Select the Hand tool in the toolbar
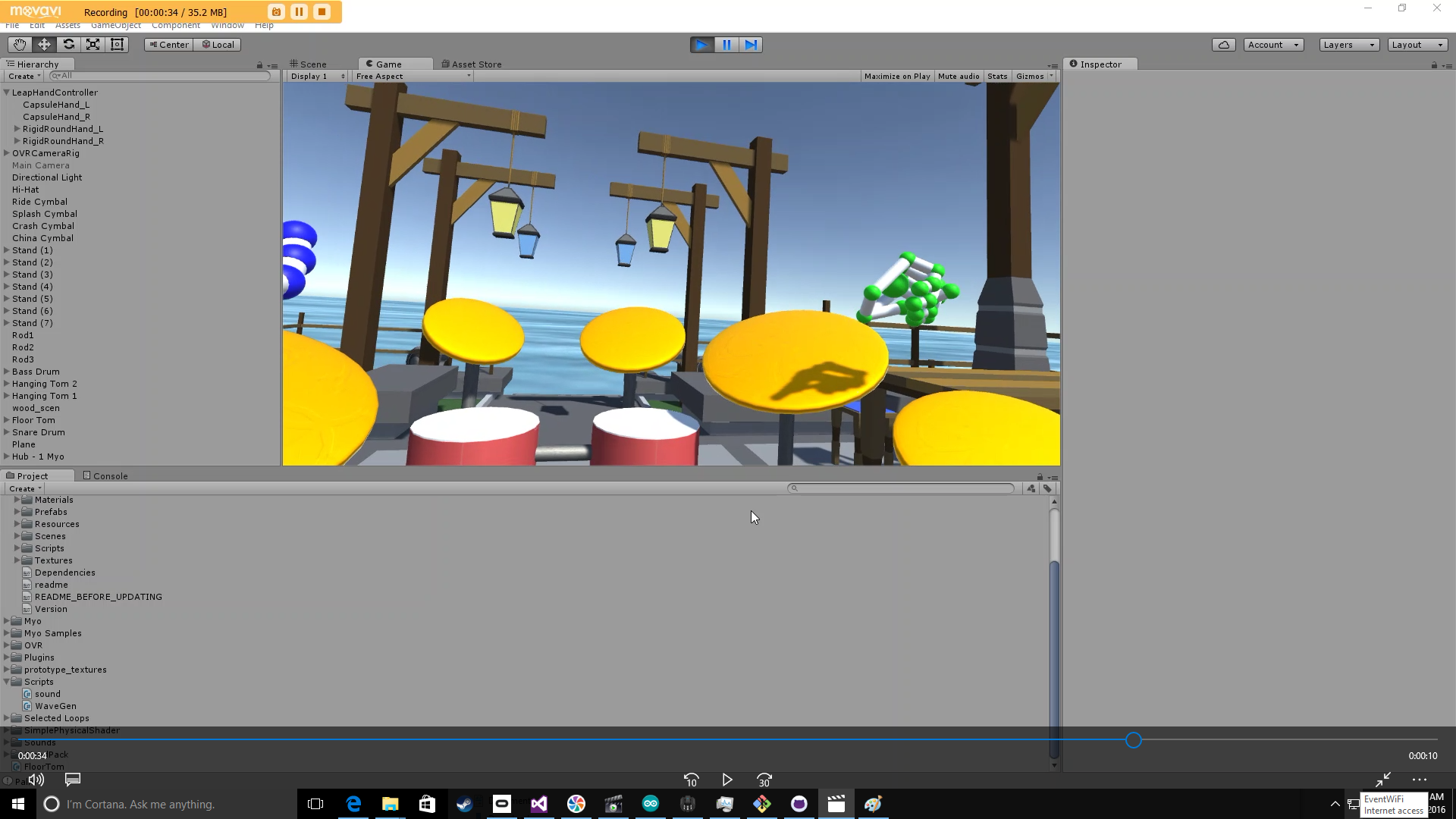Viewport: 1456px width, 819px height. 20,45
